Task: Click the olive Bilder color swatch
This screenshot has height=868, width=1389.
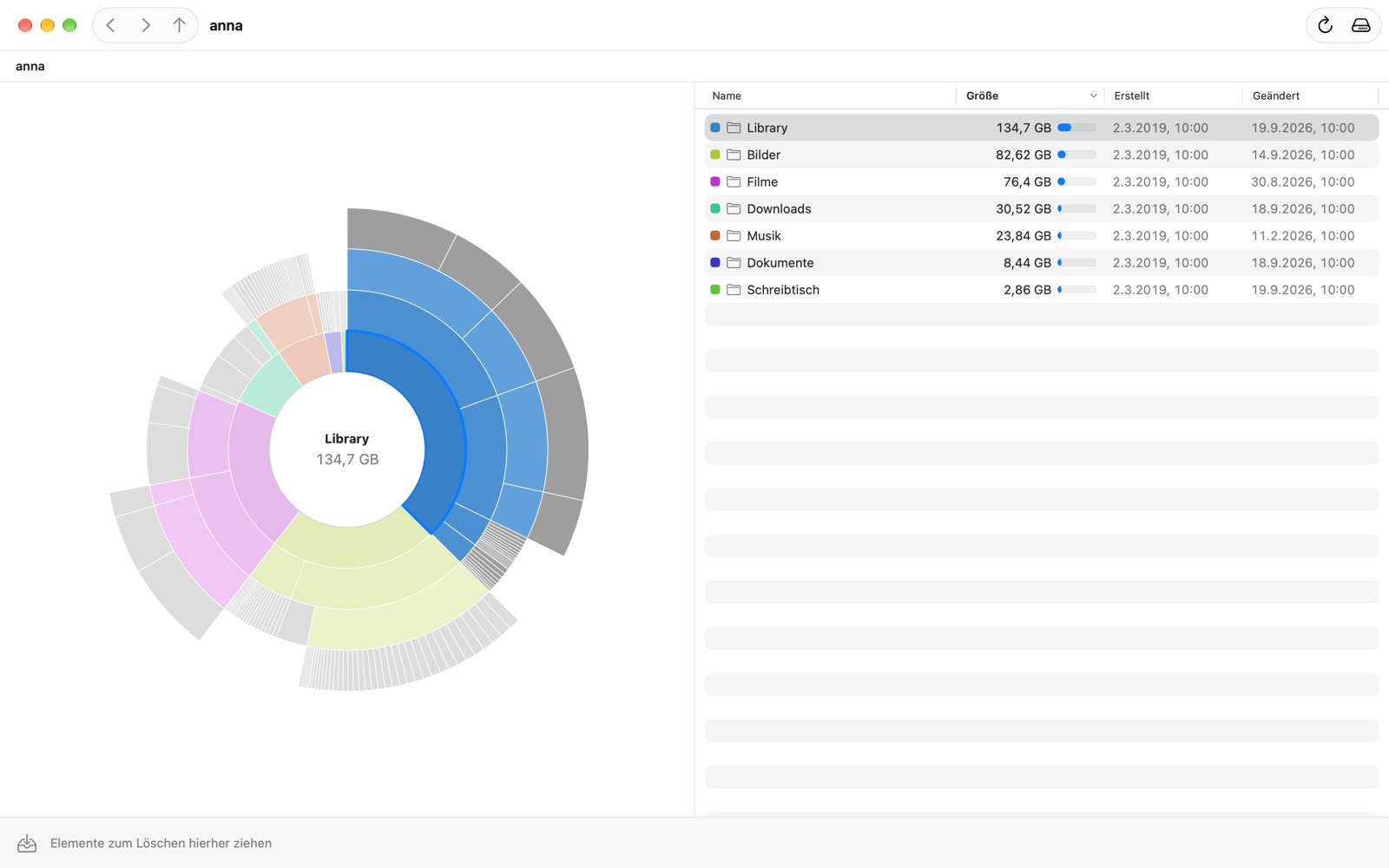Action: click(x=715, y=155)
